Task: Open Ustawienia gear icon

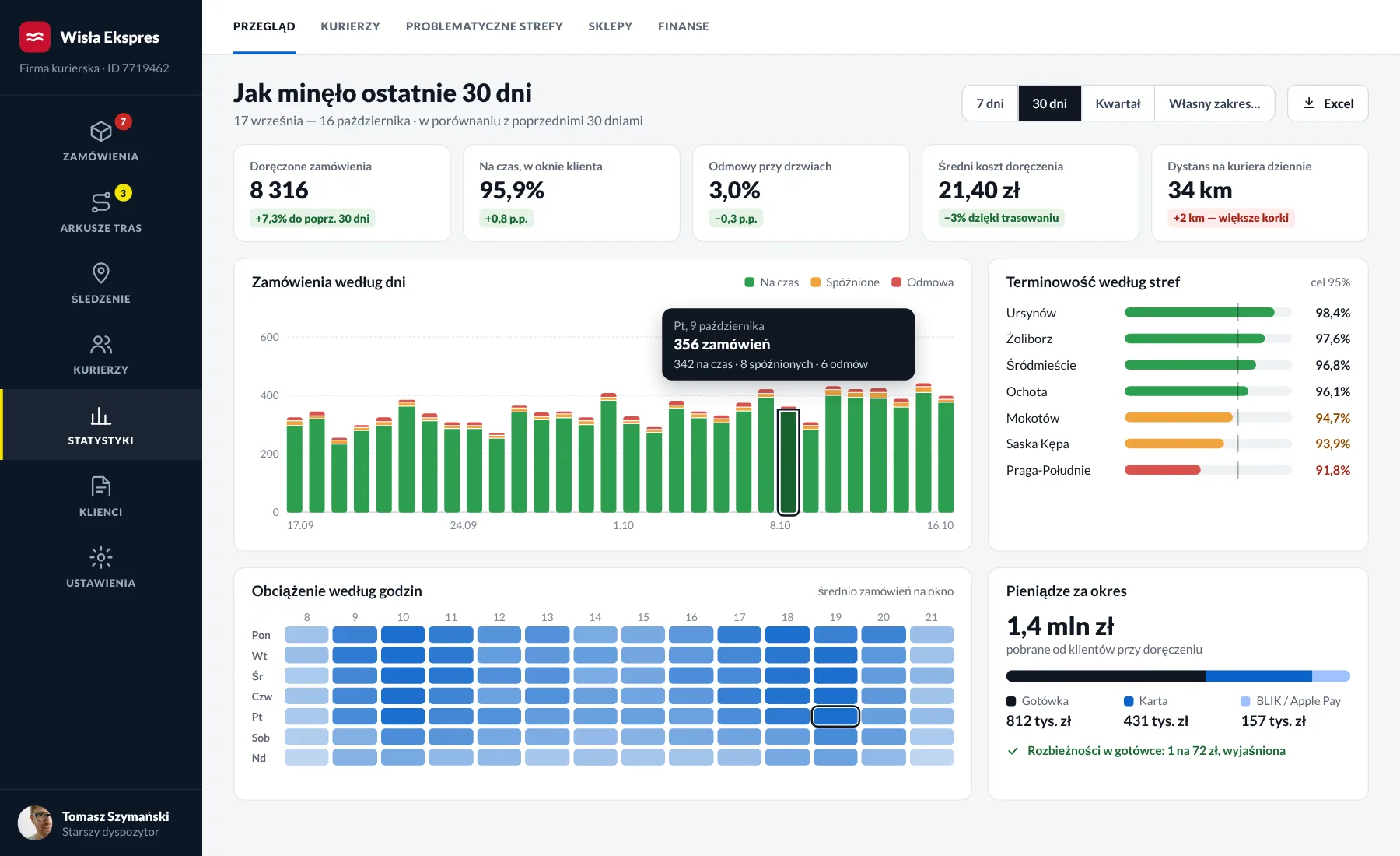Action: [x=101, y=557]
